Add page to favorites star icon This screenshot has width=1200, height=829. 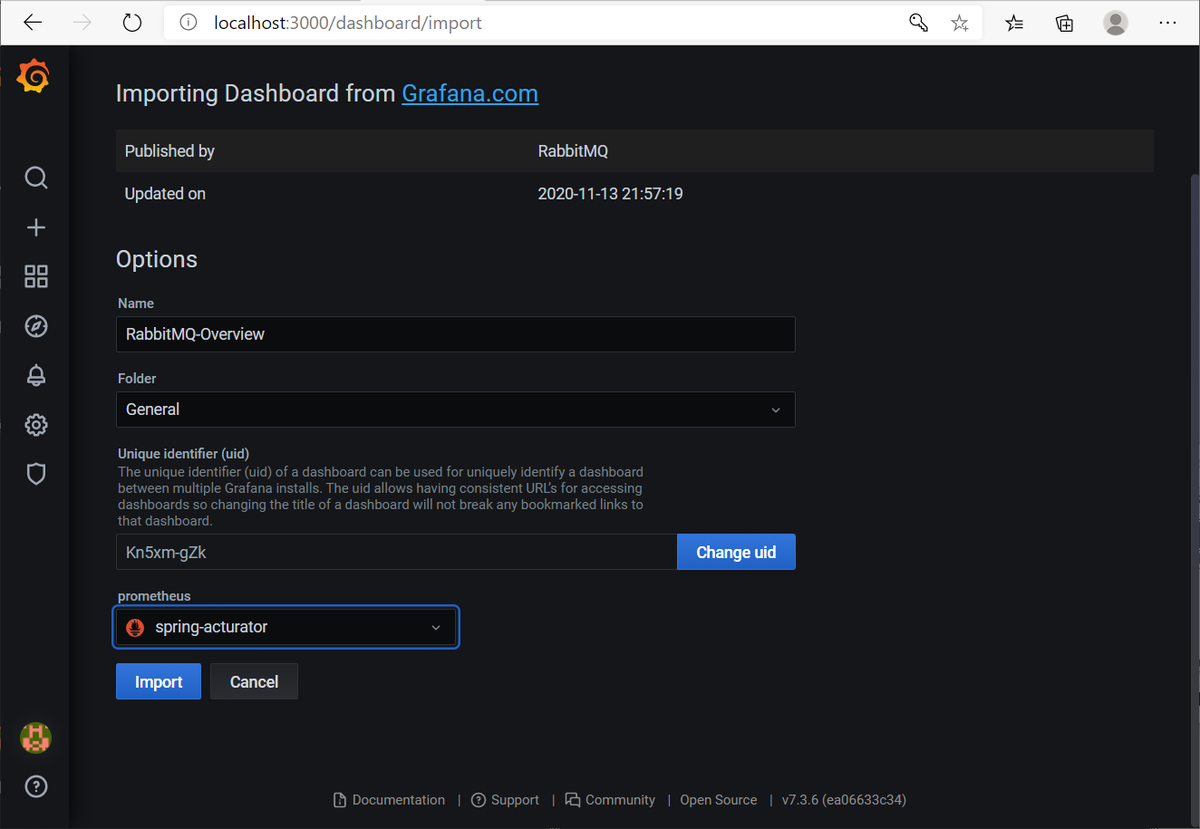[960, 23]
